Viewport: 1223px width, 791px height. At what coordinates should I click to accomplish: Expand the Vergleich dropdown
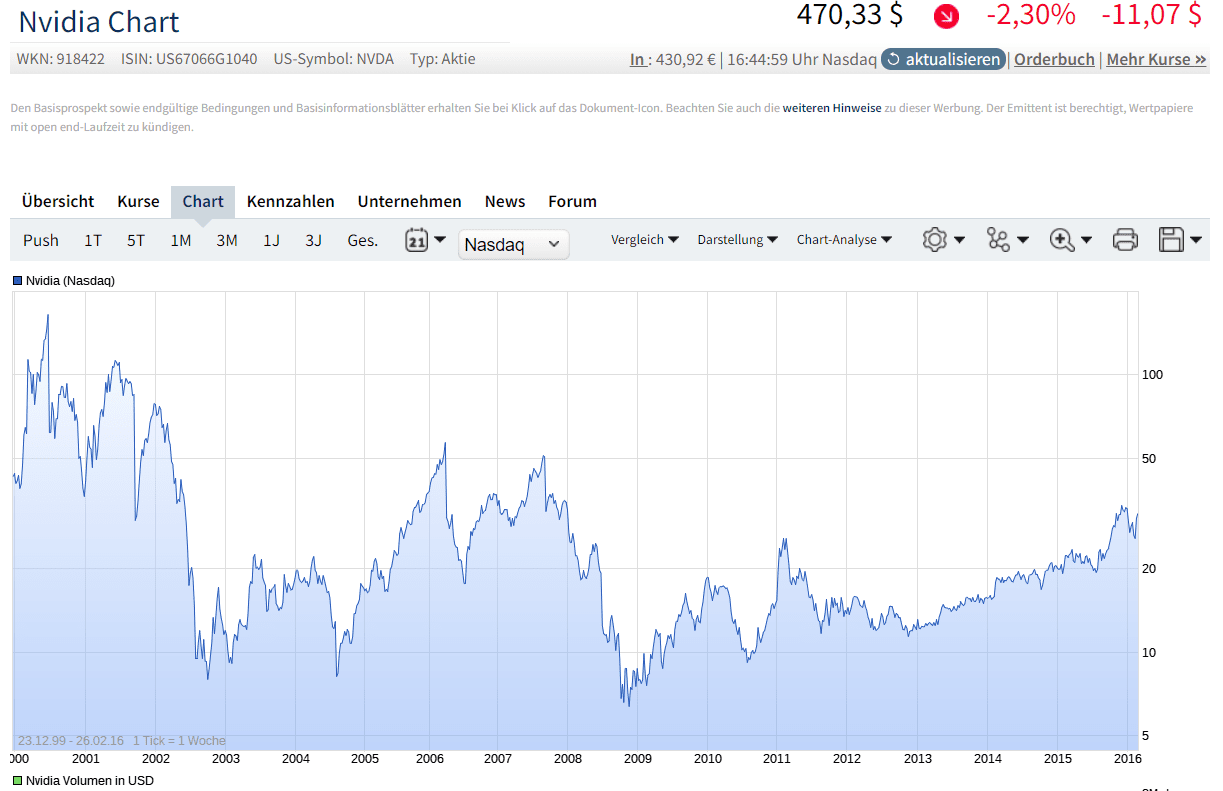tap(645, 240)
